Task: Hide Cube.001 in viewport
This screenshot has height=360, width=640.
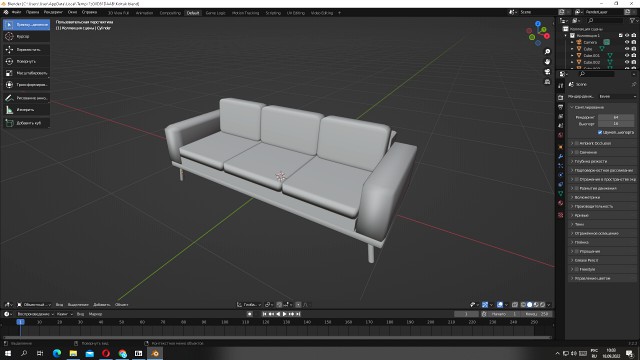Action: pos(627,55)
